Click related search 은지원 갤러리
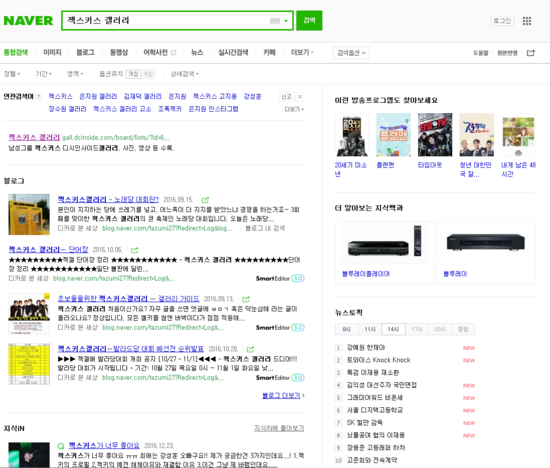This screenshot has height=468, width=550. [x=98, y=96]
